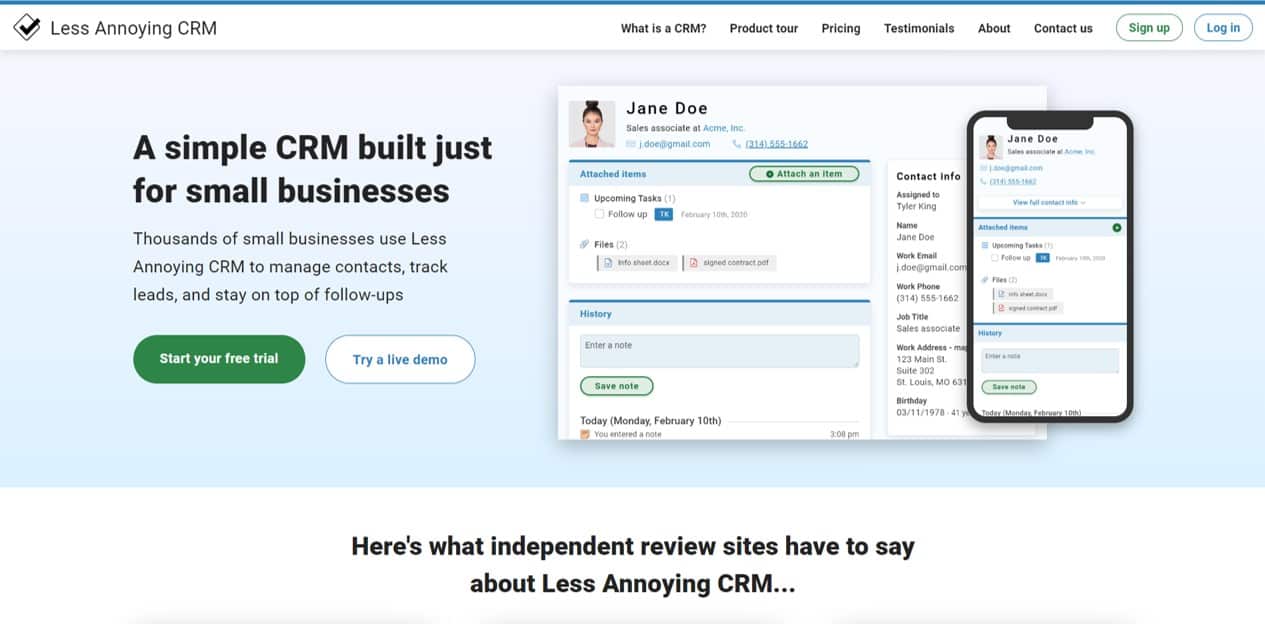This screenshot has width=1265, height=624.
Task: Click the TK badge in phone preview
Action: coord(1043,258)
